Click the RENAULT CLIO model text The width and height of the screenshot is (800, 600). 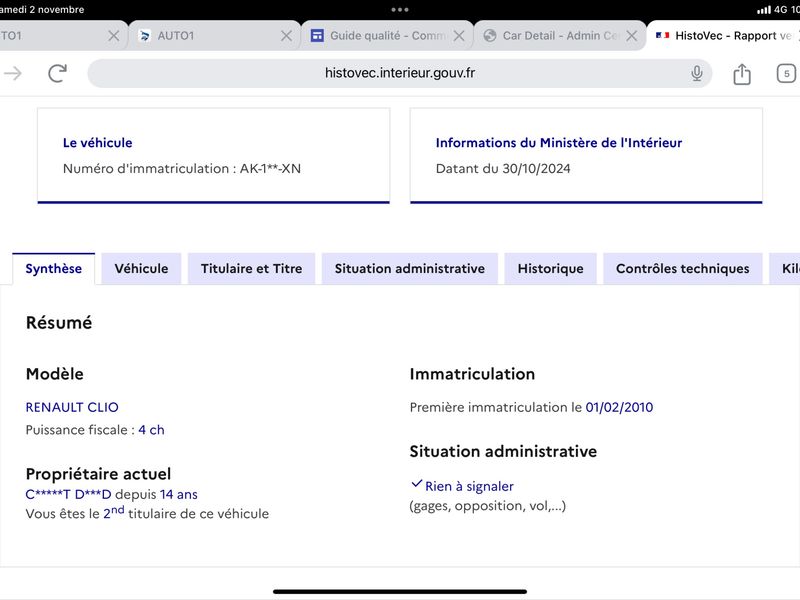(x=72, y=407)
